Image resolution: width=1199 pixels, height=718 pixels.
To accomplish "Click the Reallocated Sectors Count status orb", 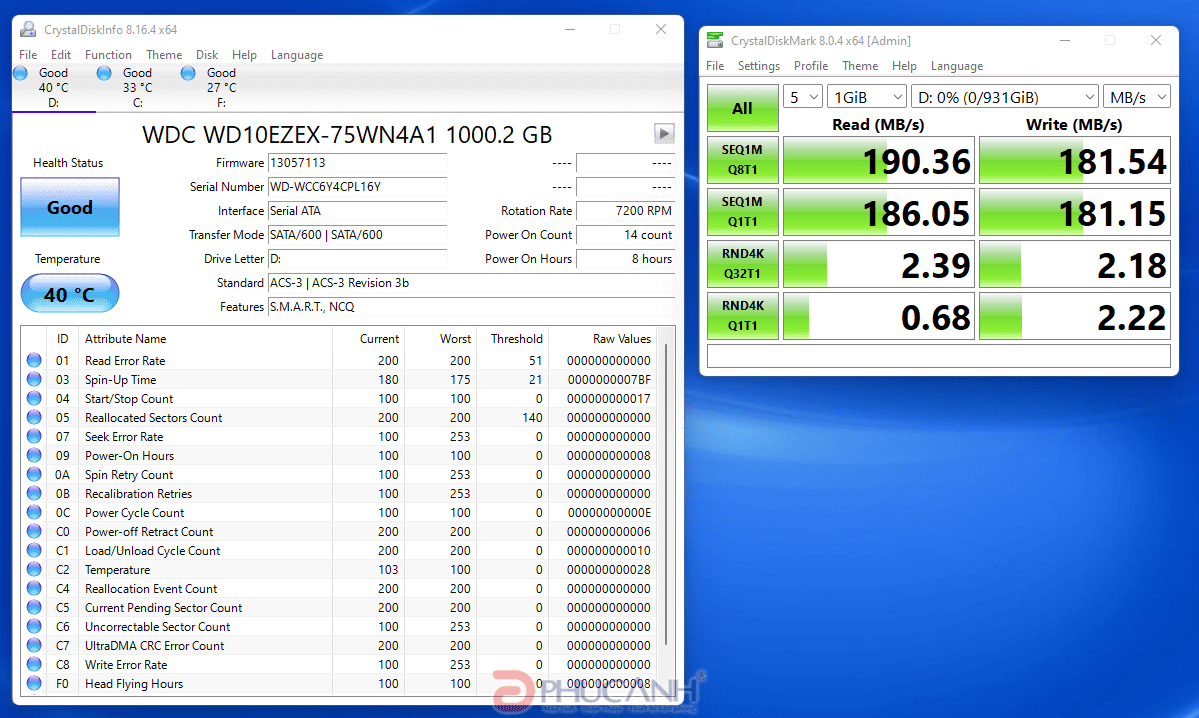I will pyautogui.click(x=34, y=417).
